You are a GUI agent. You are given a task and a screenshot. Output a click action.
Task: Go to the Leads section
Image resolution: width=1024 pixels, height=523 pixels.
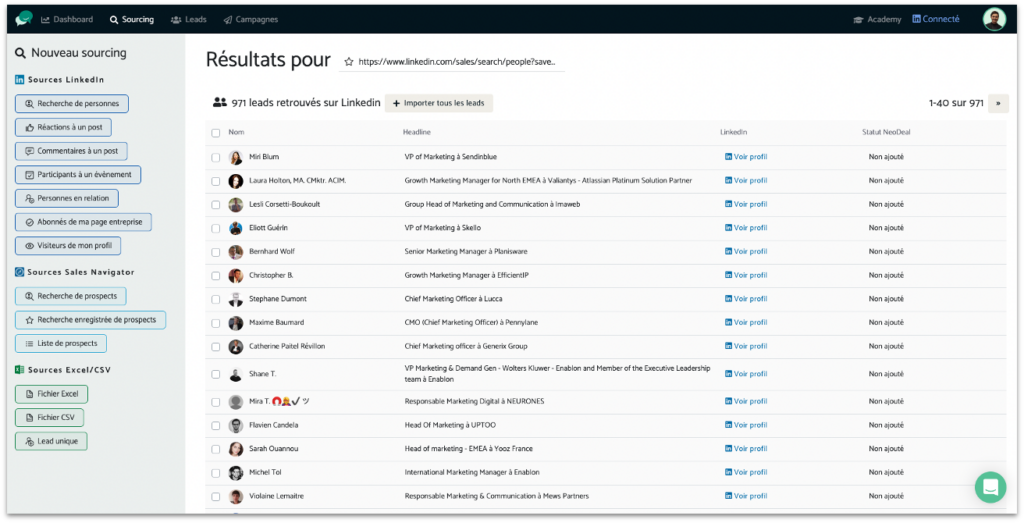189,20
